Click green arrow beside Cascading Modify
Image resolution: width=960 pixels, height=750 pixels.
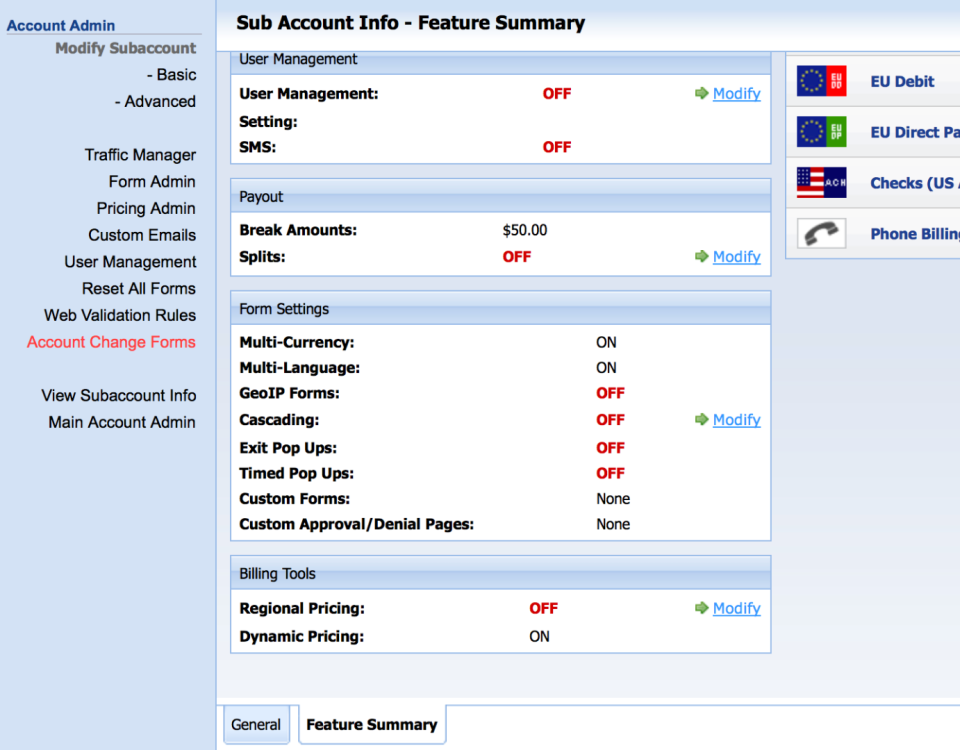point(700,419)
